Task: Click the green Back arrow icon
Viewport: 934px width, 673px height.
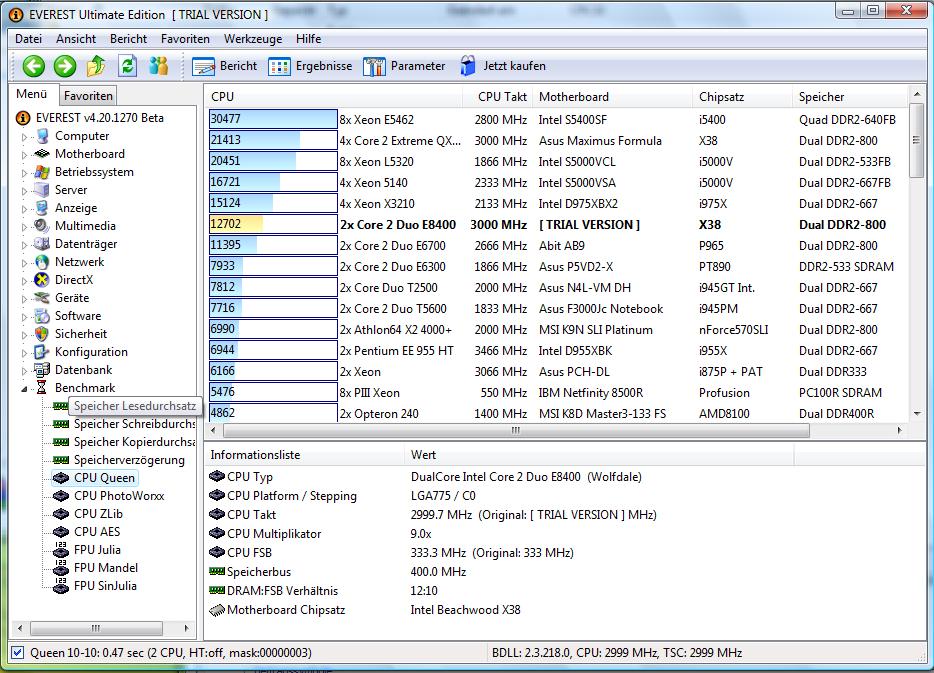Action: coord(34,66)
